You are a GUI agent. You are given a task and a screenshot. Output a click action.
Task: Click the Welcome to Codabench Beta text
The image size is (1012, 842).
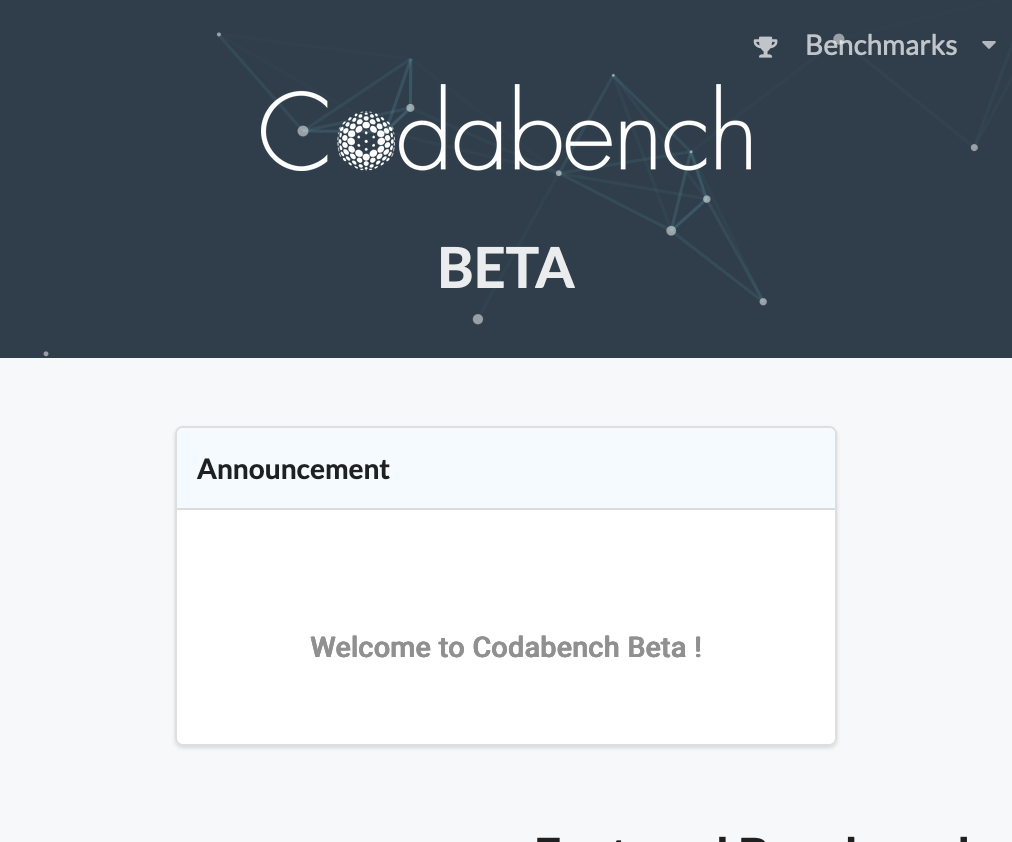click(506, 647)
